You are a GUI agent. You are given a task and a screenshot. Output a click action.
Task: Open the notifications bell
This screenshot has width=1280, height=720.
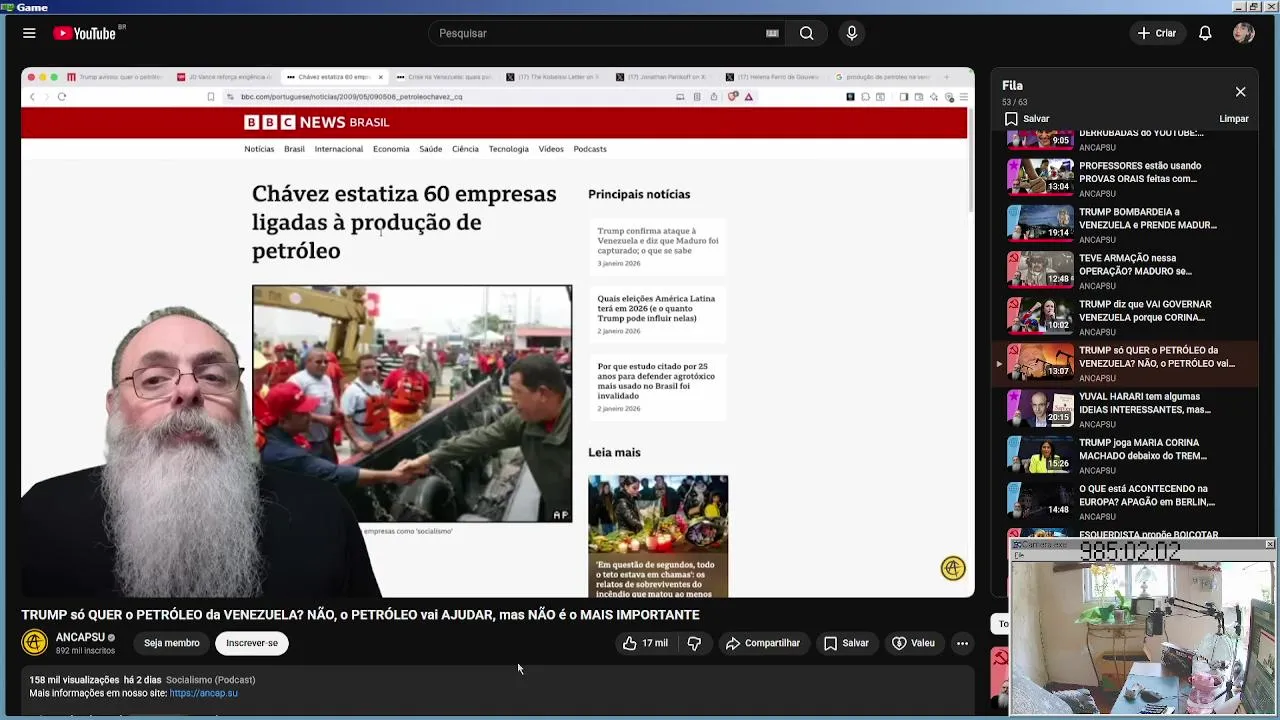coord(1205,33)
